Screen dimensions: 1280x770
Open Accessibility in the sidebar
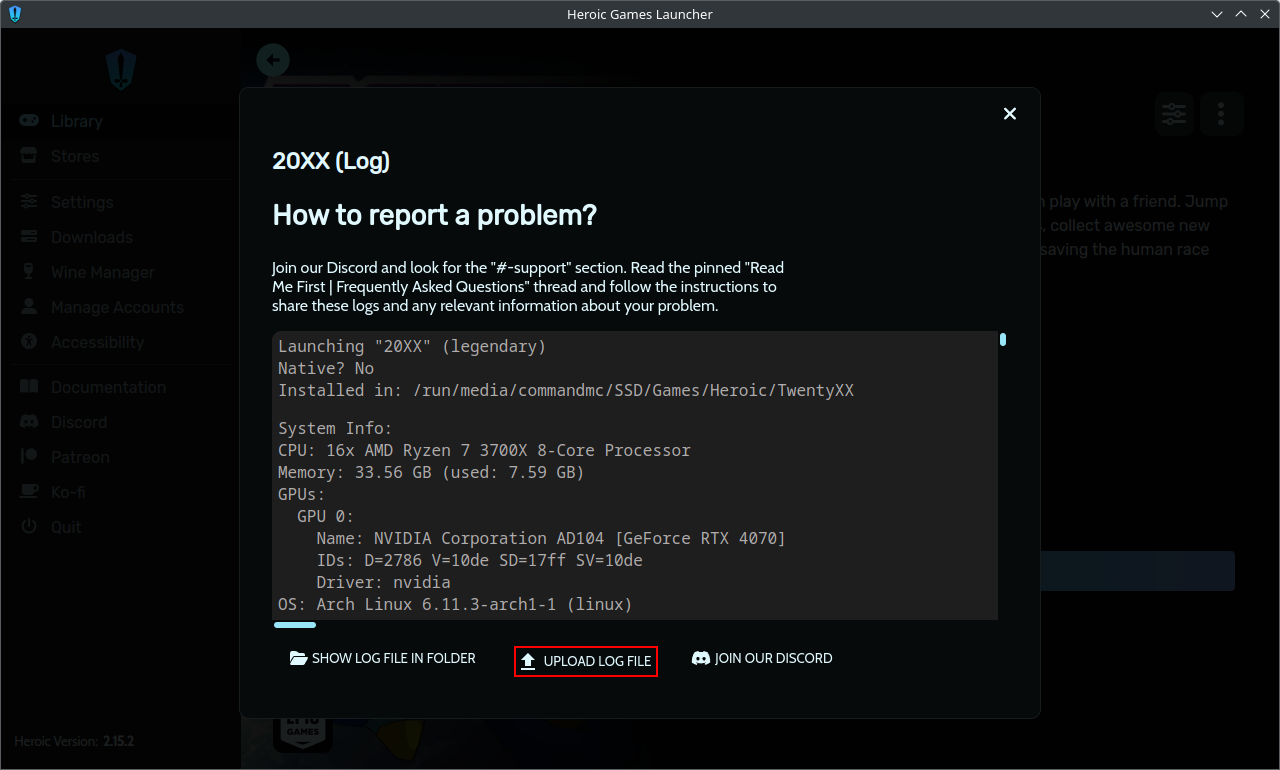[x=97, y=342]
